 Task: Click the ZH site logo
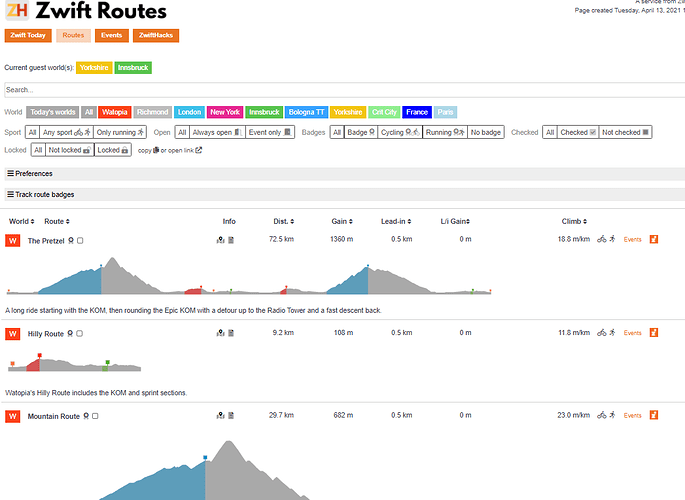[x=17, y=10]
